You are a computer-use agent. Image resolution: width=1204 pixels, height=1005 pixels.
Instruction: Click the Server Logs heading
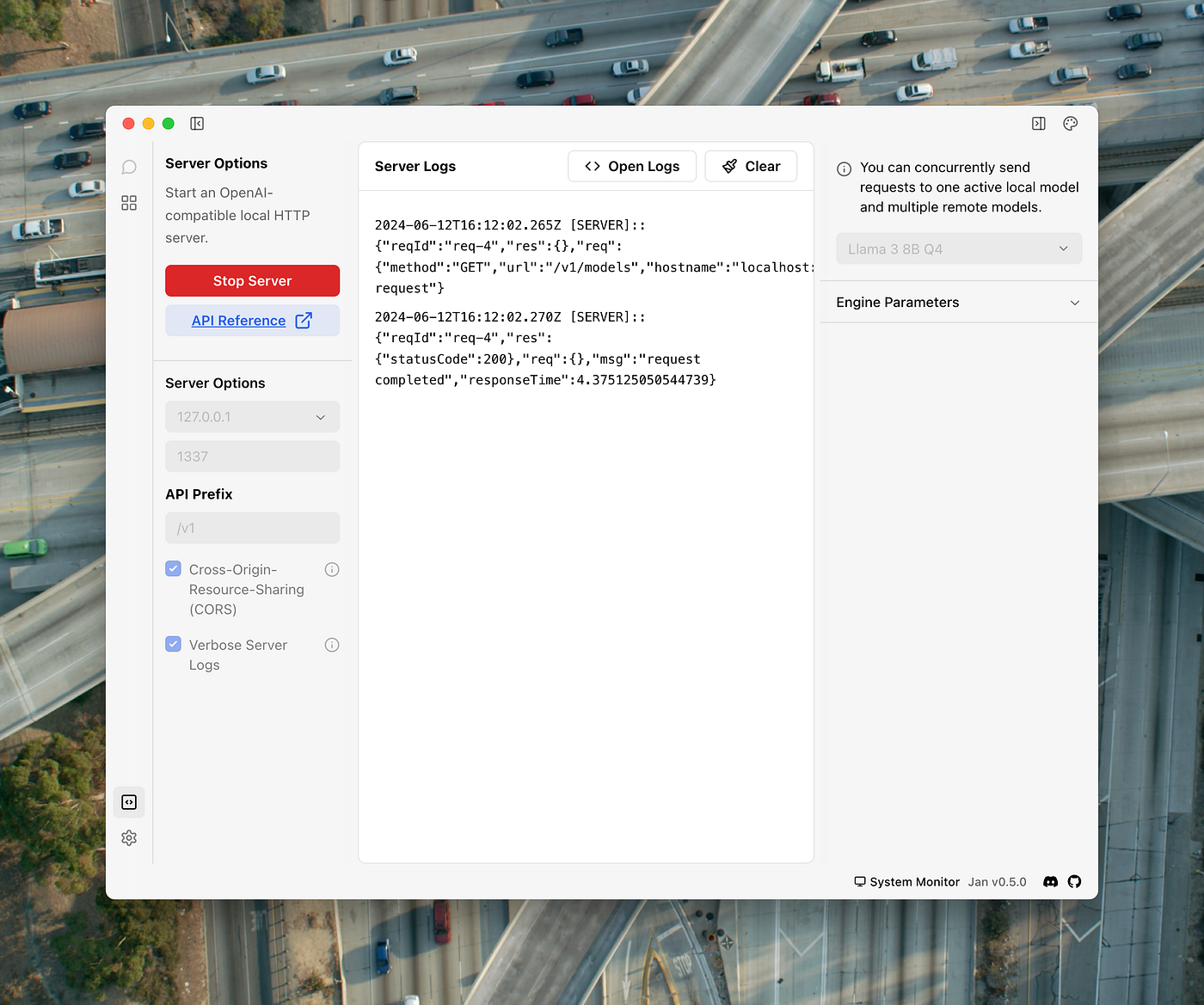(415, 167)
